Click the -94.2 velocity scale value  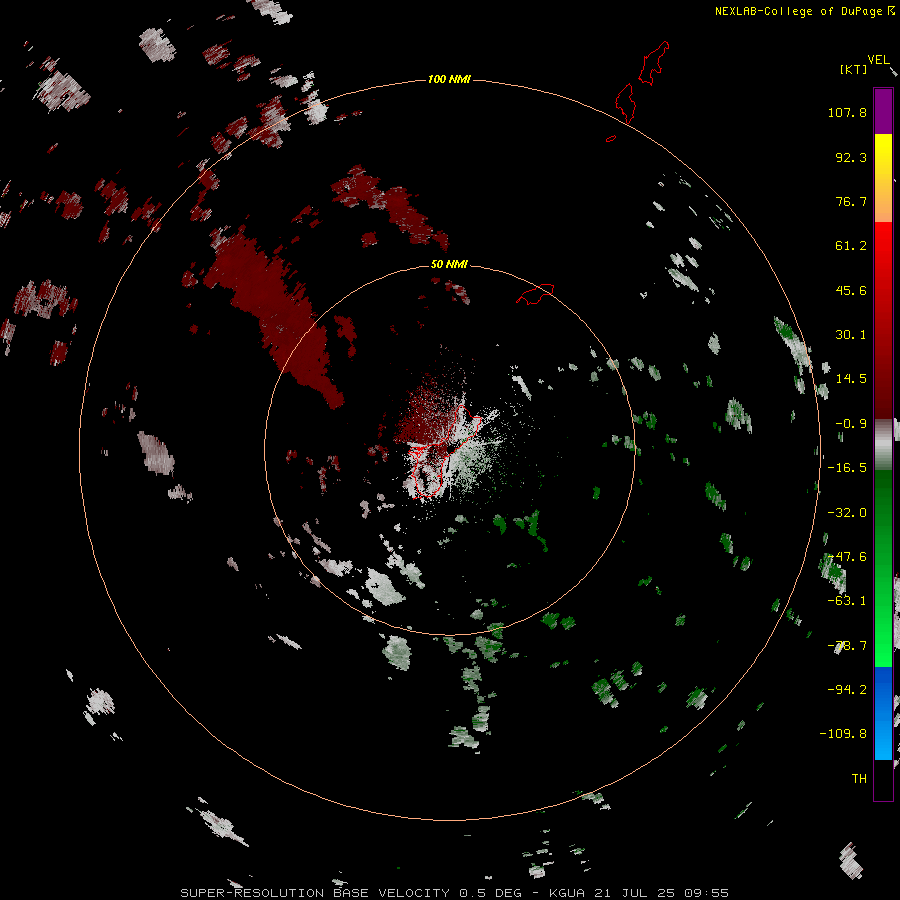tap(847, 689)
